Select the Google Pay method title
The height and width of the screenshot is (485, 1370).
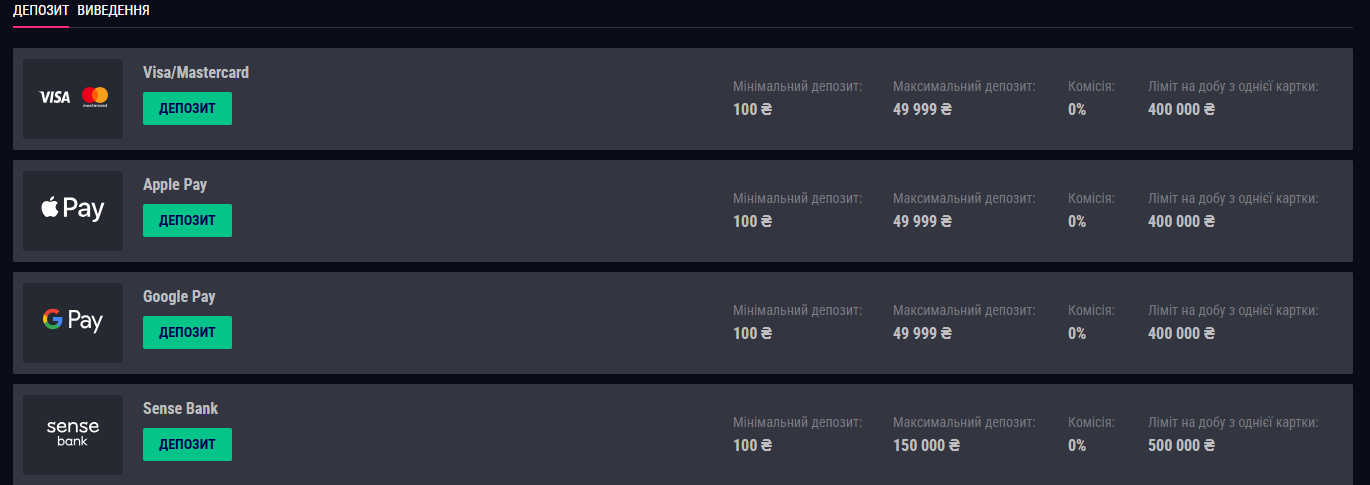click(179, 297)
